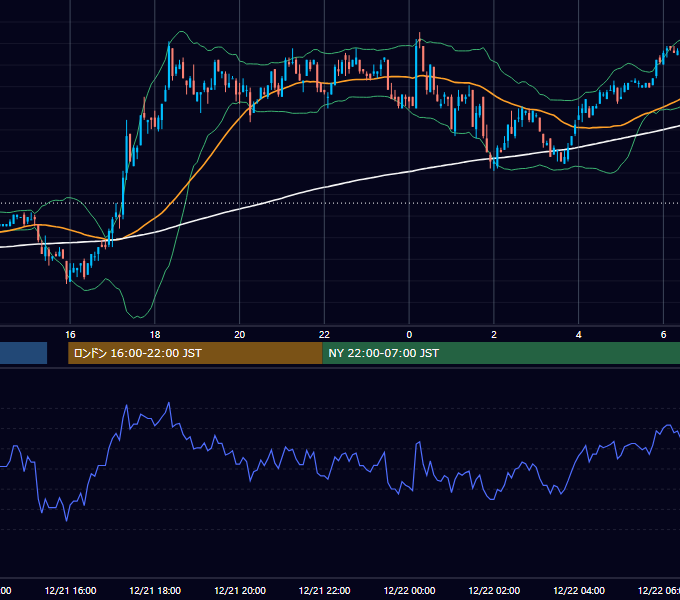Viewport: 680px width, 600px height.
Task: Click the 6 hour label on the price chart axis
Action: 663,335
